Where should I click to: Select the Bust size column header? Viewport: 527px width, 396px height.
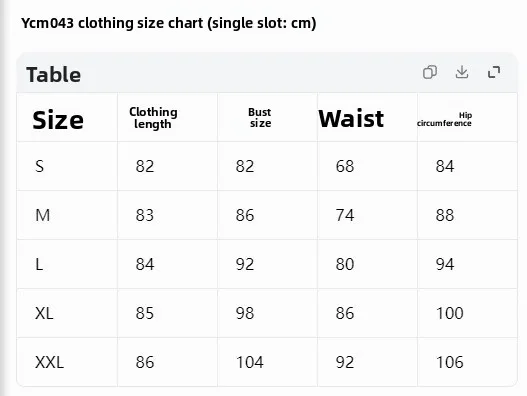coord(260,117)
